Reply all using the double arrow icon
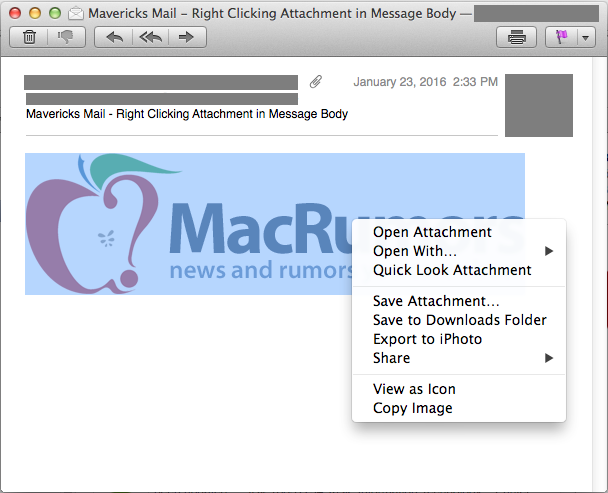The width and height of the screenshot is (608, 493). pos(150,37)
